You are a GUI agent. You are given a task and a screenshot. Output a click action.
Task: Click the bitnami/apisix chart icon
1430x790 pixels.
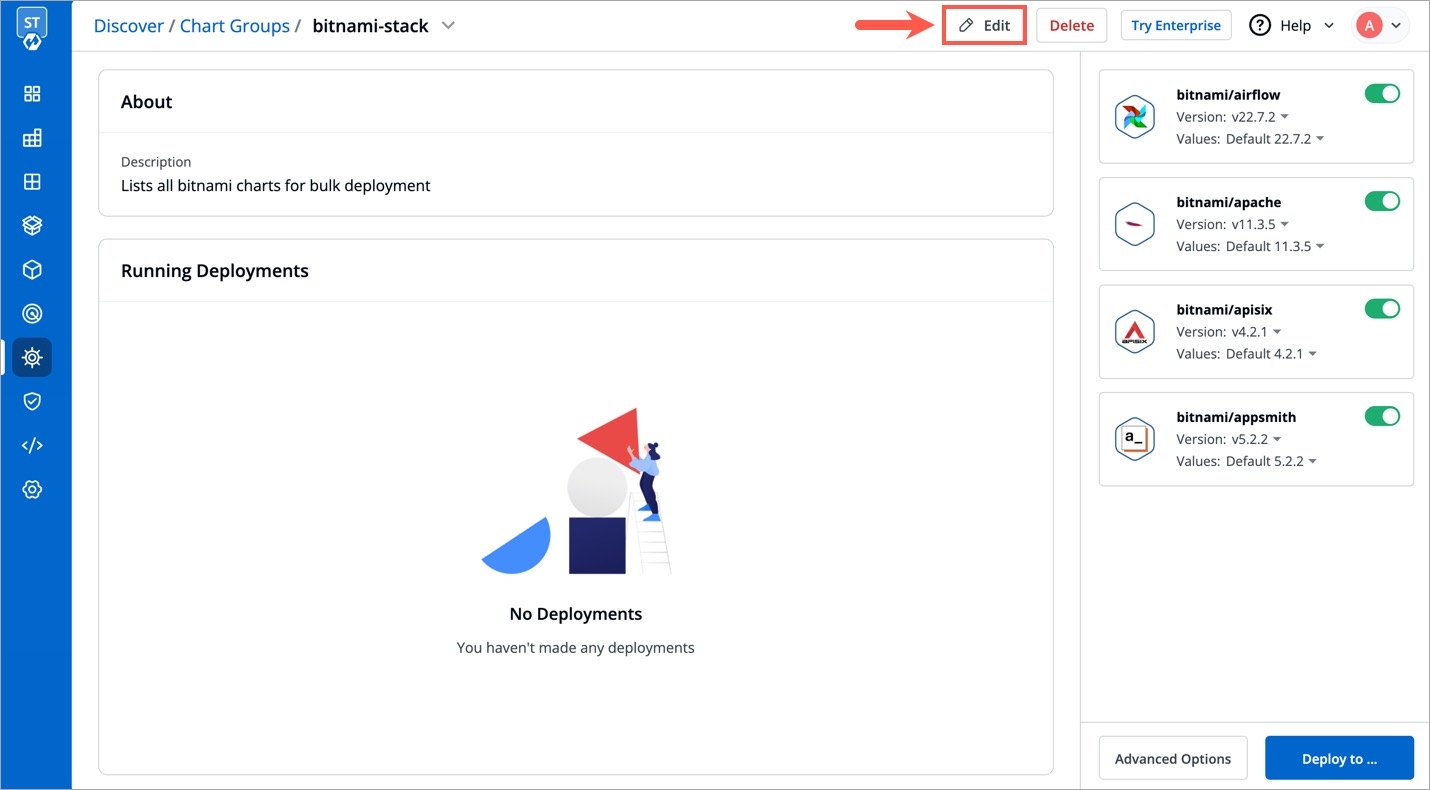coord(1135,332)
